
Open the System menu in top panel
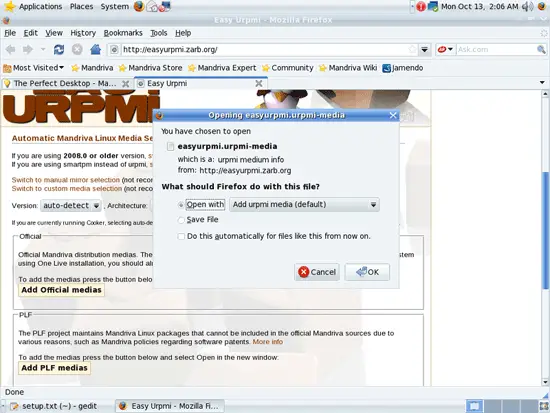pyautogui.click(x=114, y=6)
